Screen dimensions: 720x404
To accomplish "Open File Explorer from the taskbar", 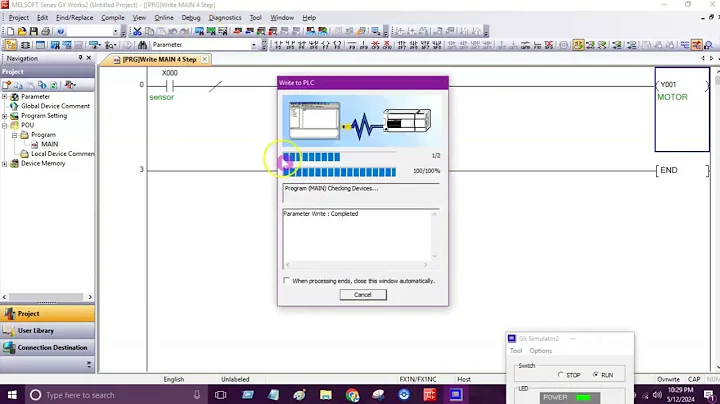I will (326, 395).
